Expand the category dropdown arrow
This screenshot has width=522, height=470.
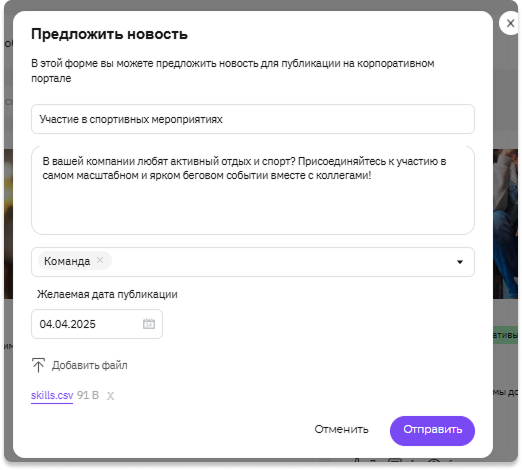pyautogui.click(x=460, y=262)
